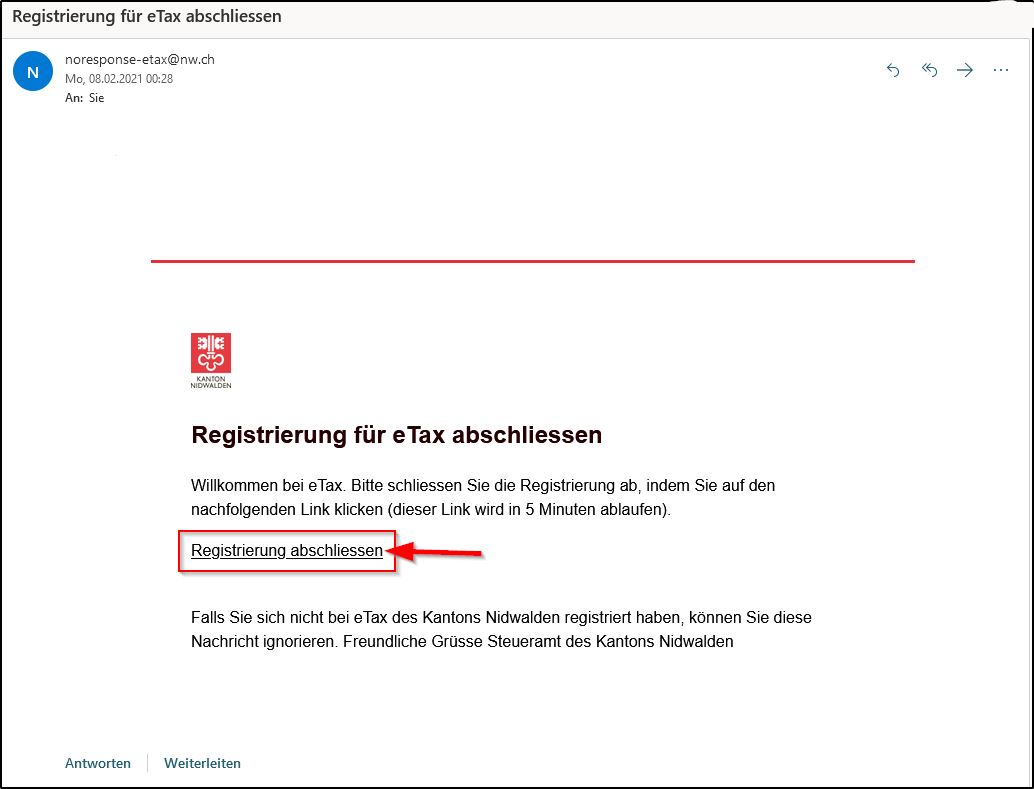Viewport: 1034px width, 789px height.
Task: Click the date Mo, 08.02.2021 00:28
Action: coord(119,79)
